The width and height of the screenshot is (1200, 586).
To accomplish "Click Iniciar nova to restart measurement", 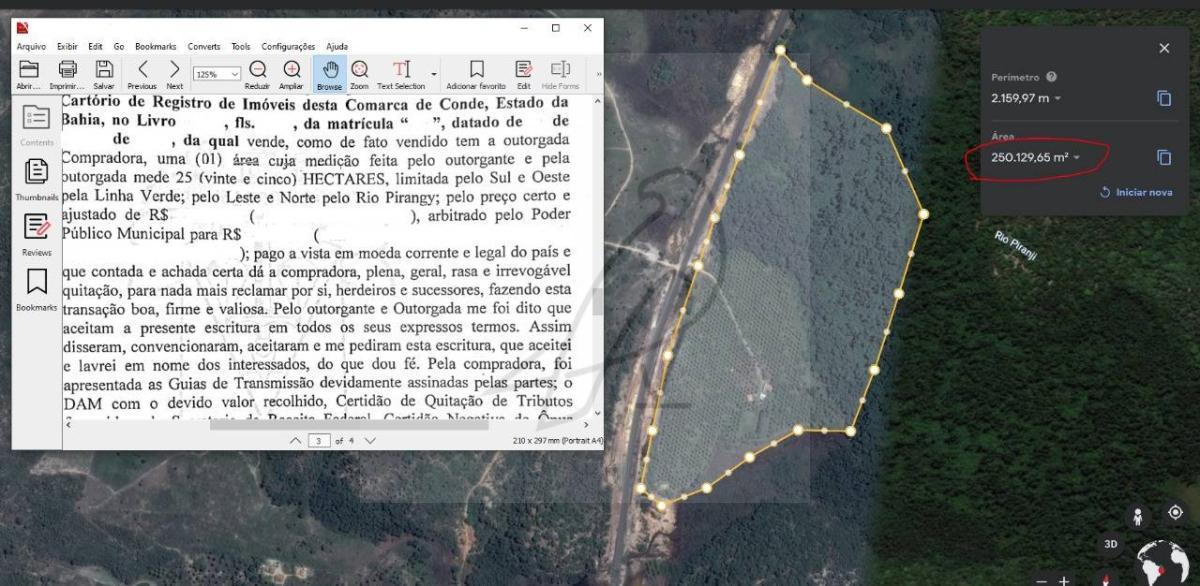I will pyautogui.click(x=1136, y=192).
